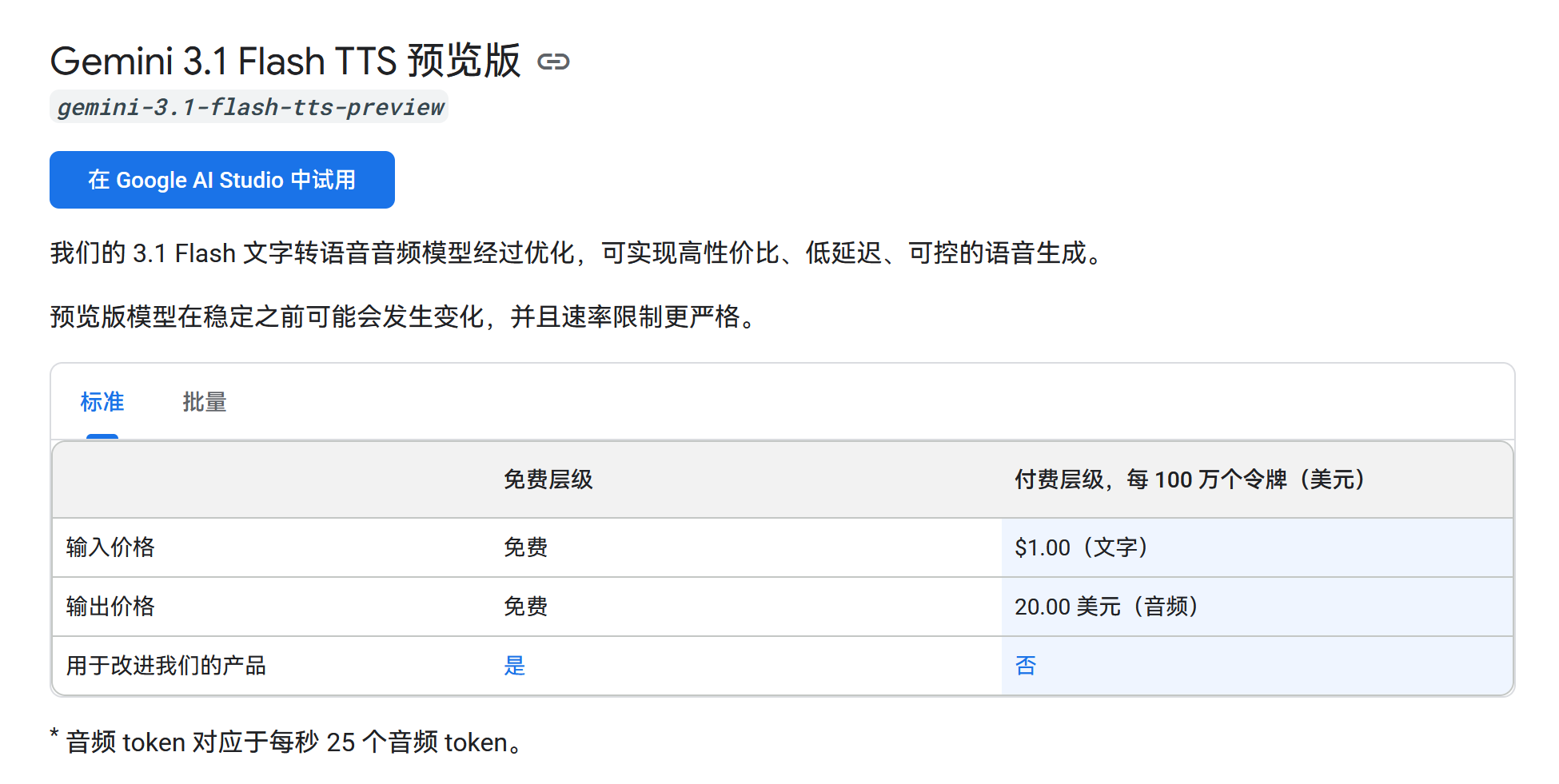Click the 20.00 美元（音频）price cell
Viewport: 1559px width, 784px height.
pos(1106,607)
